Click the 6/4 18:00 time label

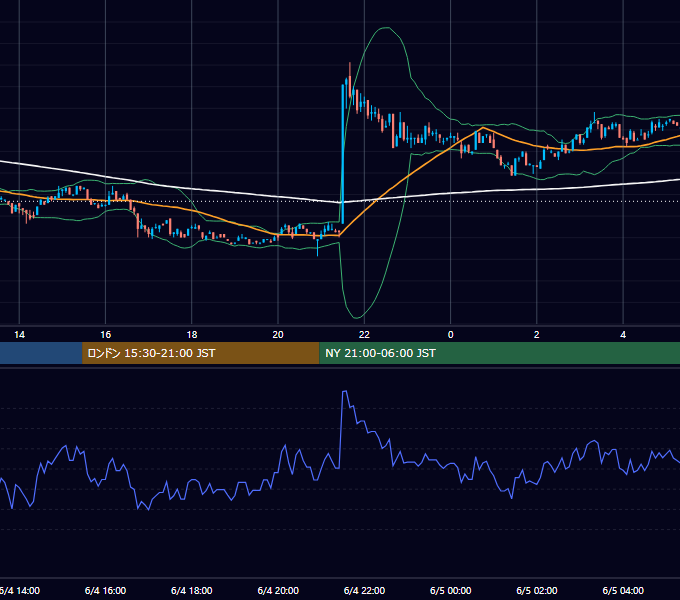point(192,590)
